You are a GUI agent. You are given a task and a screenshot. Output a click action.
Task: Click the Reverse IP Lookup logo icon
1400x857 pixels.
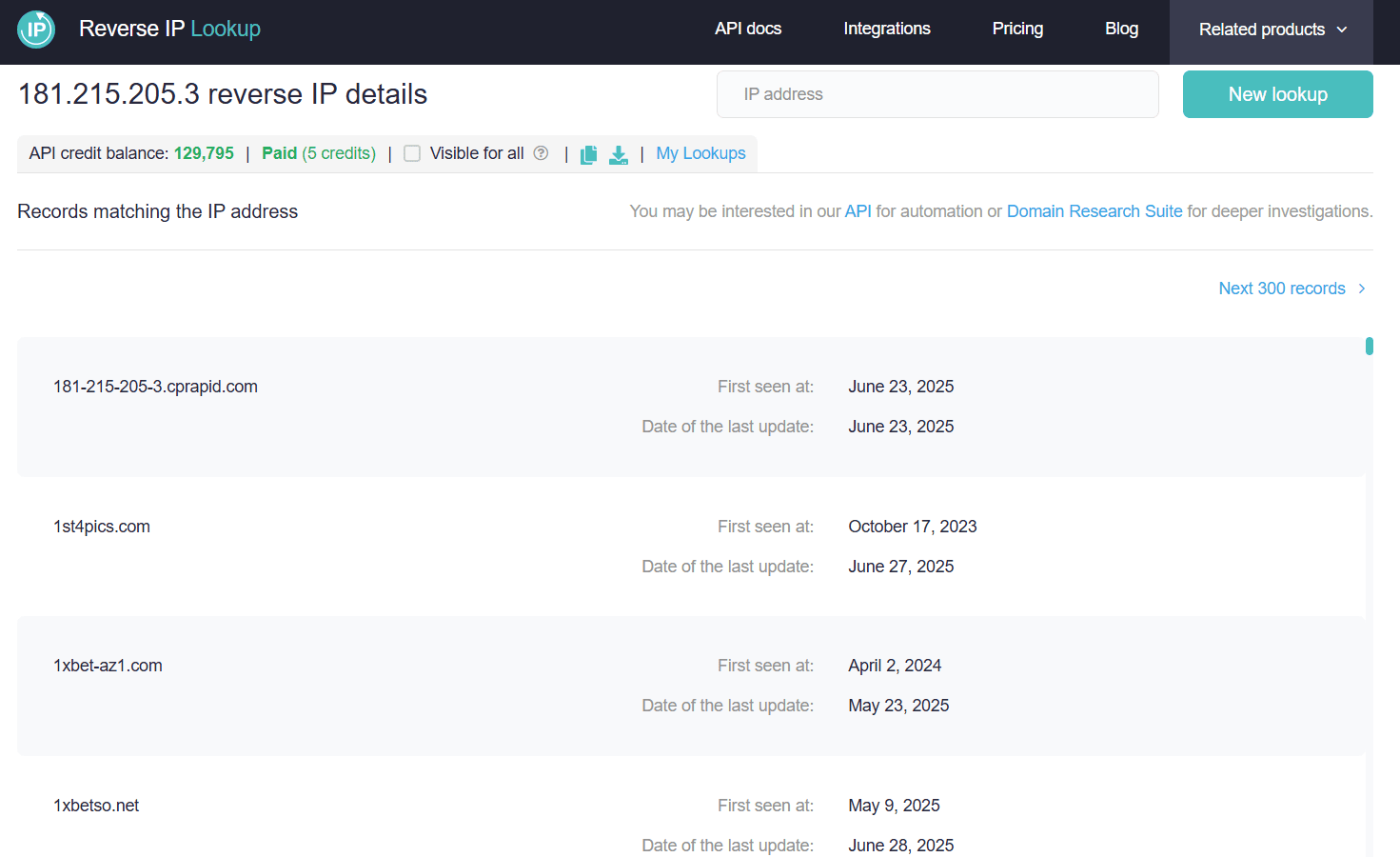(x=36, y=29)
